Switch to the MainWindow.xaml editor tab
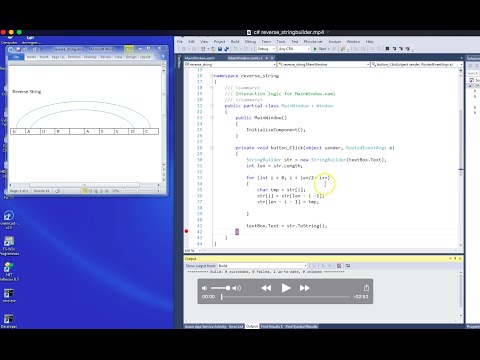Screen dimensions: 480x360 click(199, 58)
